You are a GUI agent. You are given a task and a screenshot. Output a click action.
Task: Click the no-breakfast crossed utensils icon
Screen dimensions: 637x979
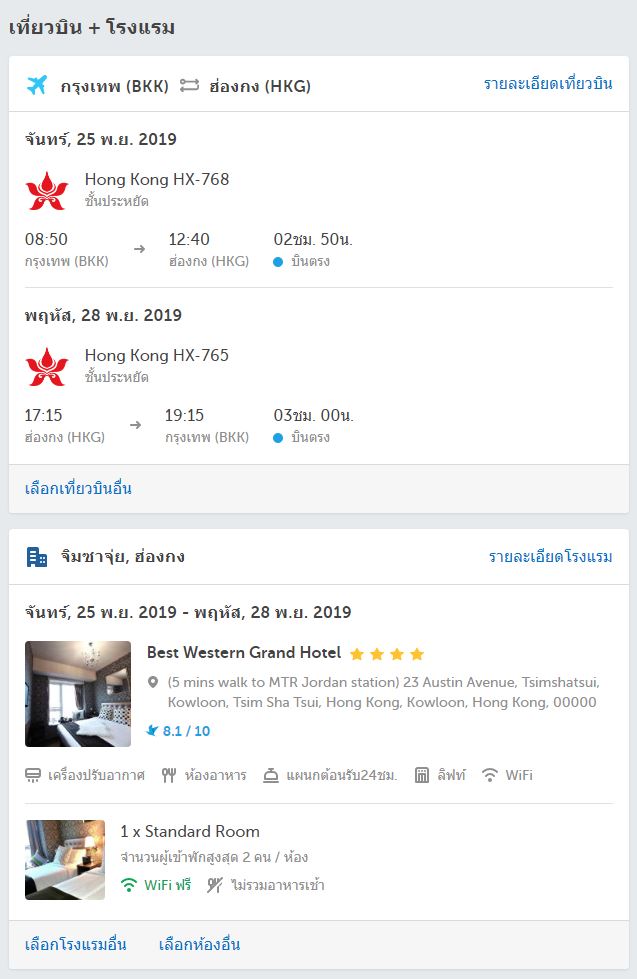pyautogui.click(x=215, y=885)
